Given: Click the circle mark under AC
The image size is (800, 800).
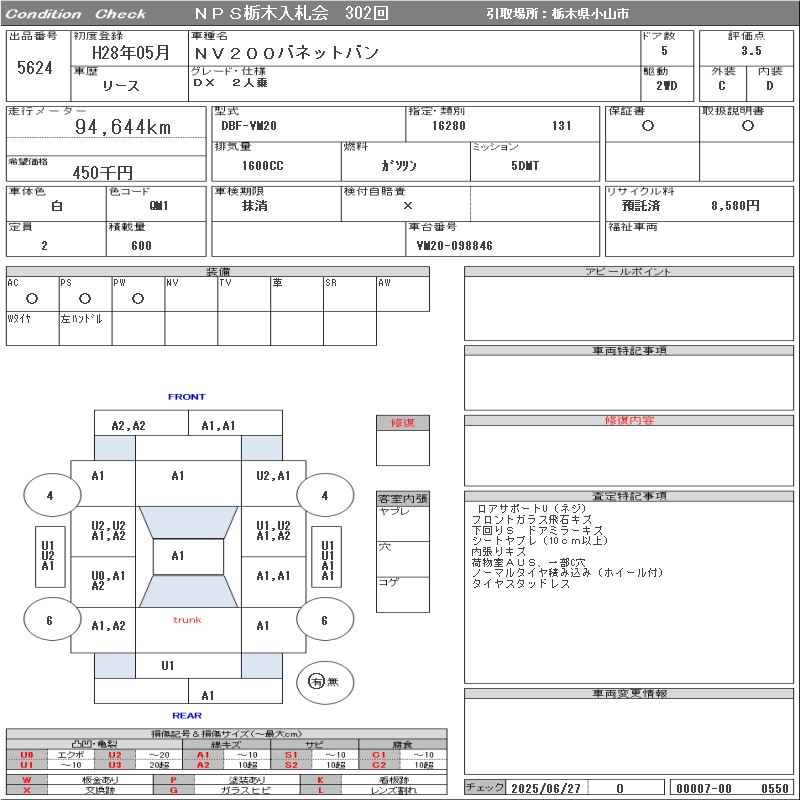Looking at the screenshot, I should [32, 298].
